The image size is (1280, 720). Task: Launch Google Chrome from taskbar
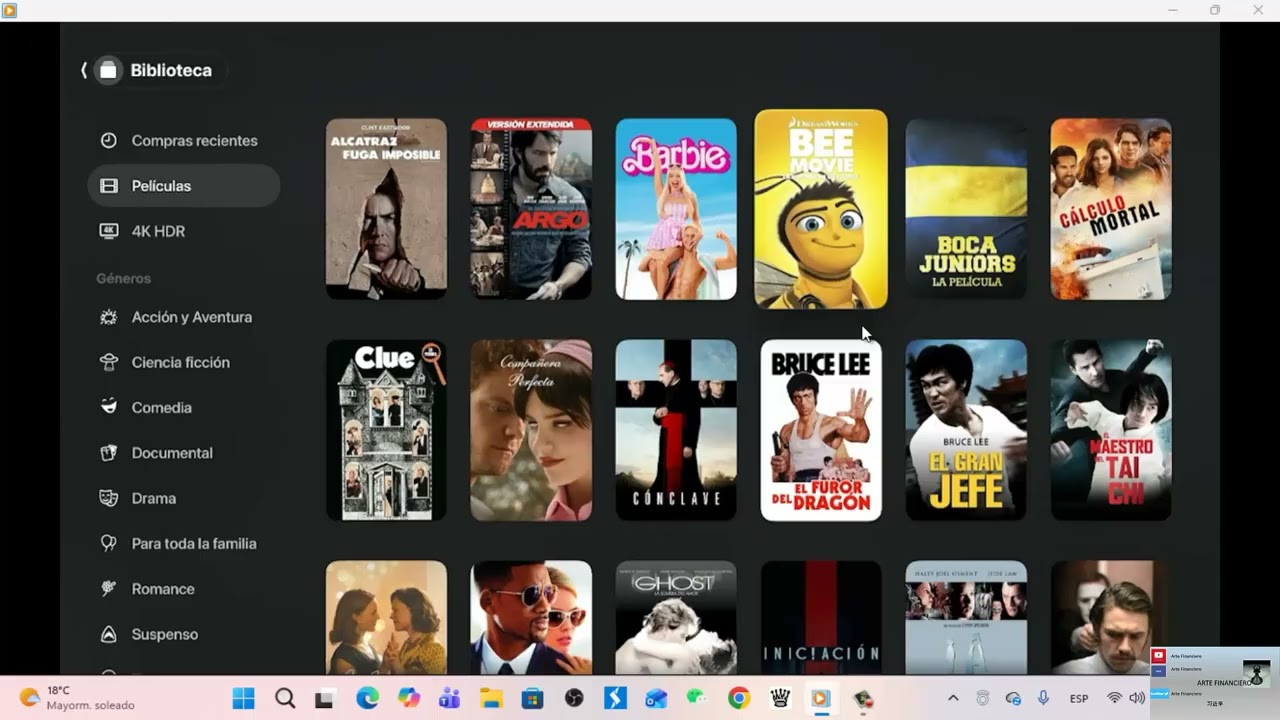tap(739, 698)
